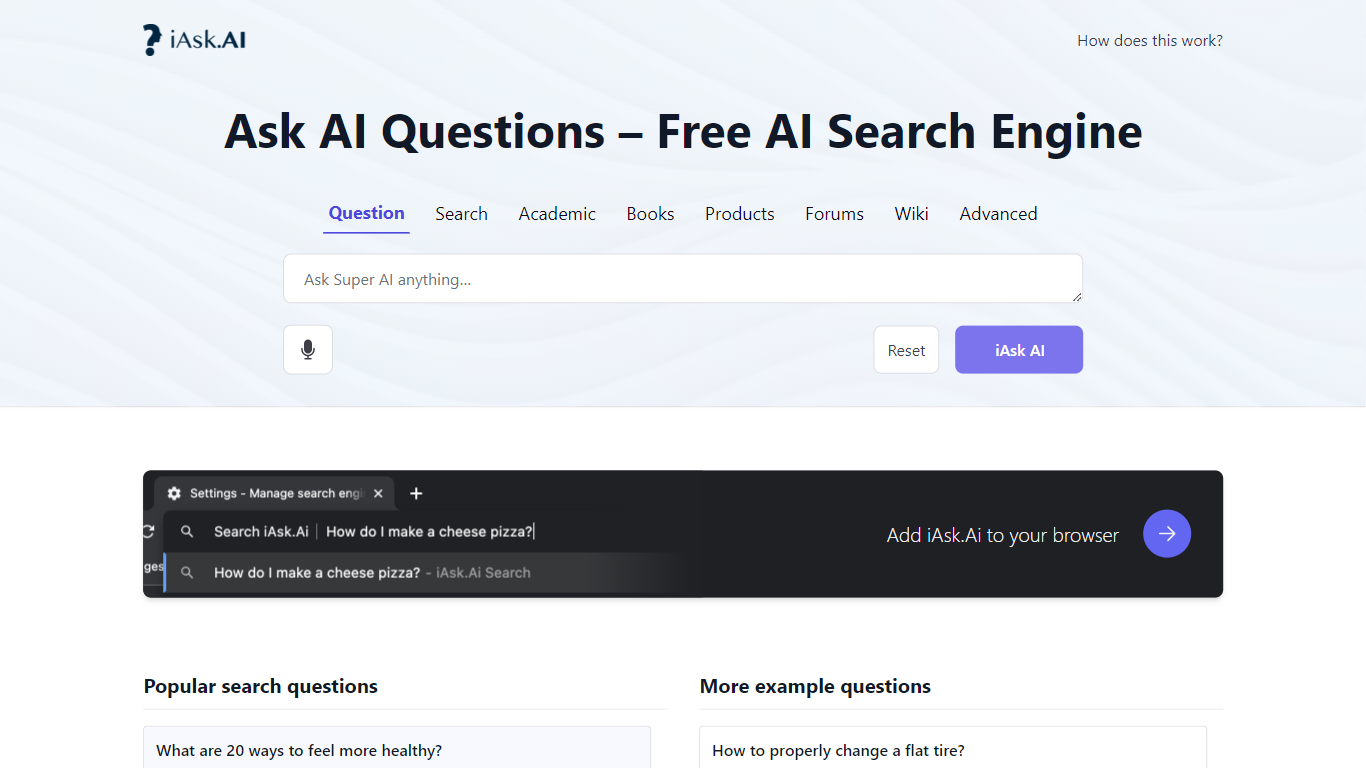The image size is (1366, 768).
Task: Open the Books tab
Action: point(650,214)
